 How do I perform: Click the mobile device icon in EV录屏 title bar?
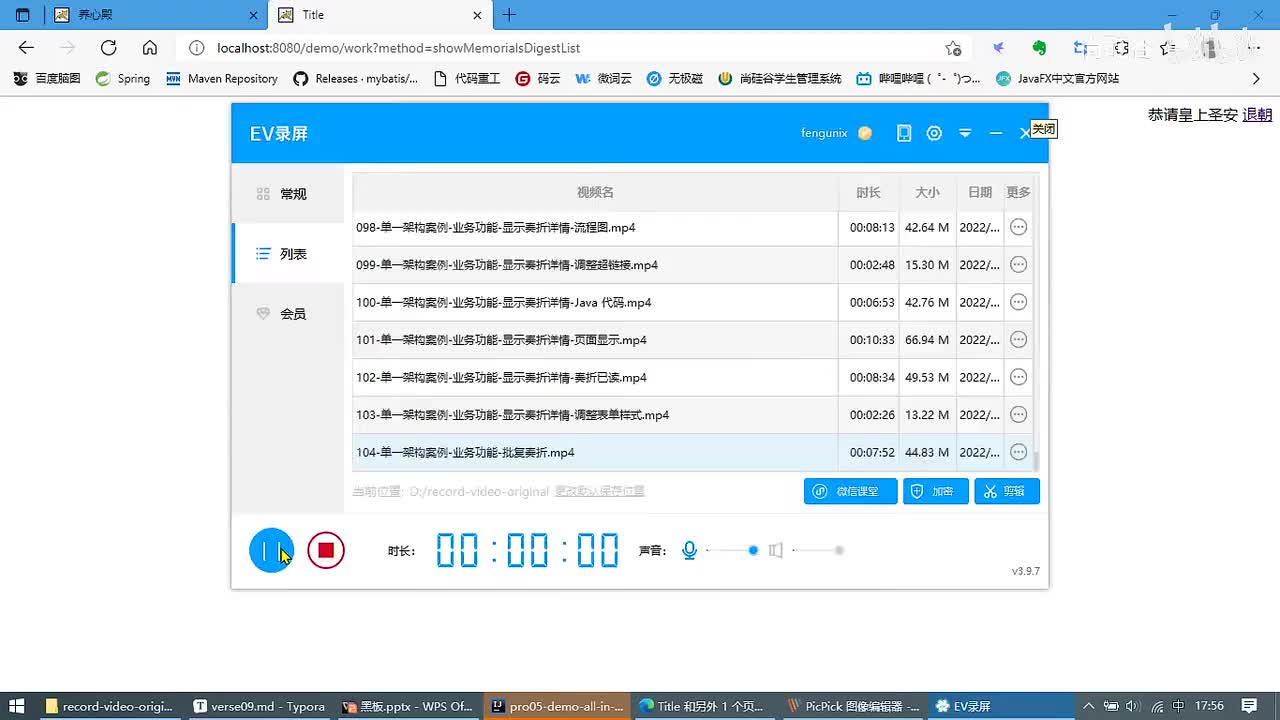[x=904, y=133]
